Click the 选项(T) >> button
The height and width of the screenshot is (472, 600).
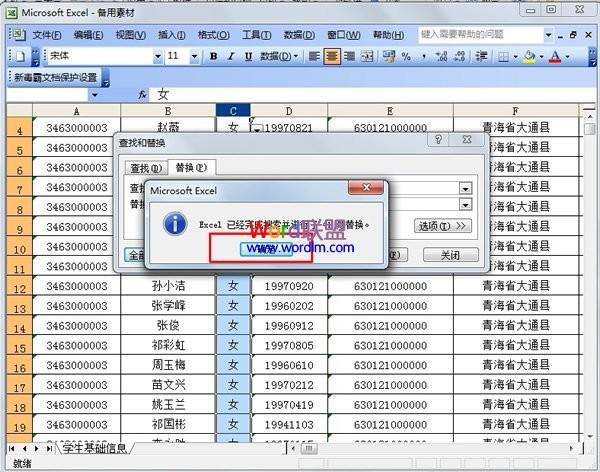coord(442,226)
